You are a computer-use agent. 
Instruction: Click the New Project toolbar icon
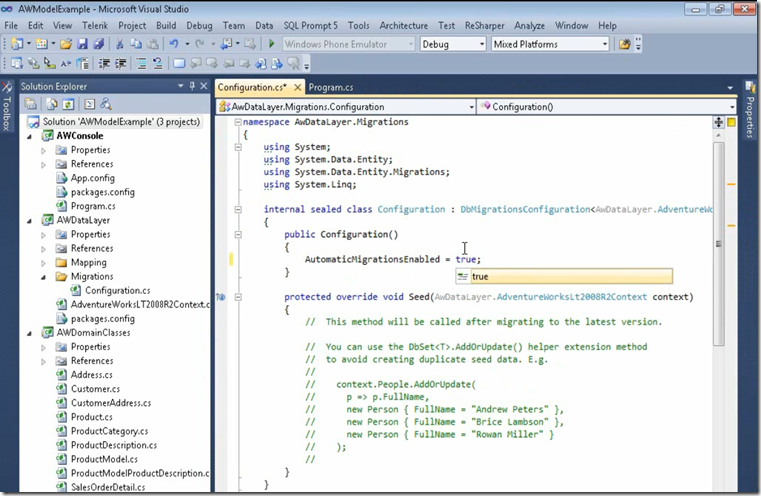17,44
